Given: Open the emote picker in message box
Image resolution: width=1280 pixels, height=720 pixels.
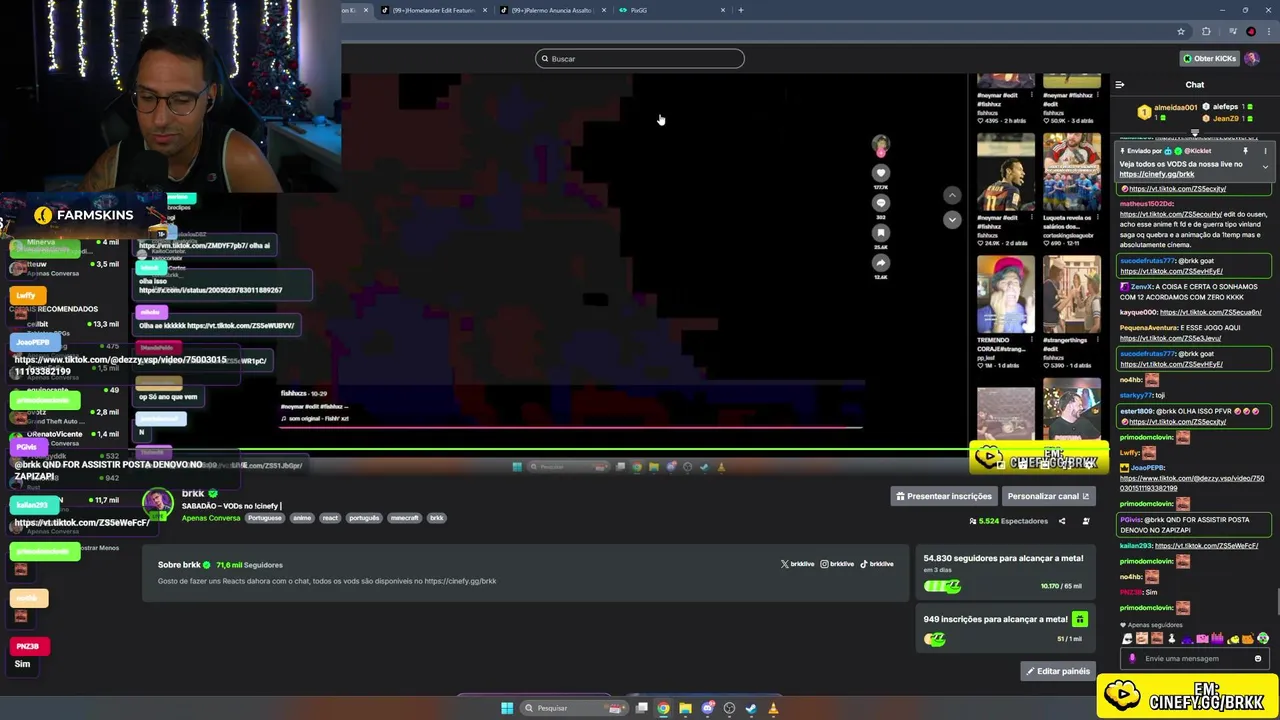Looking at the screenshot, I should pos(1258,658).
